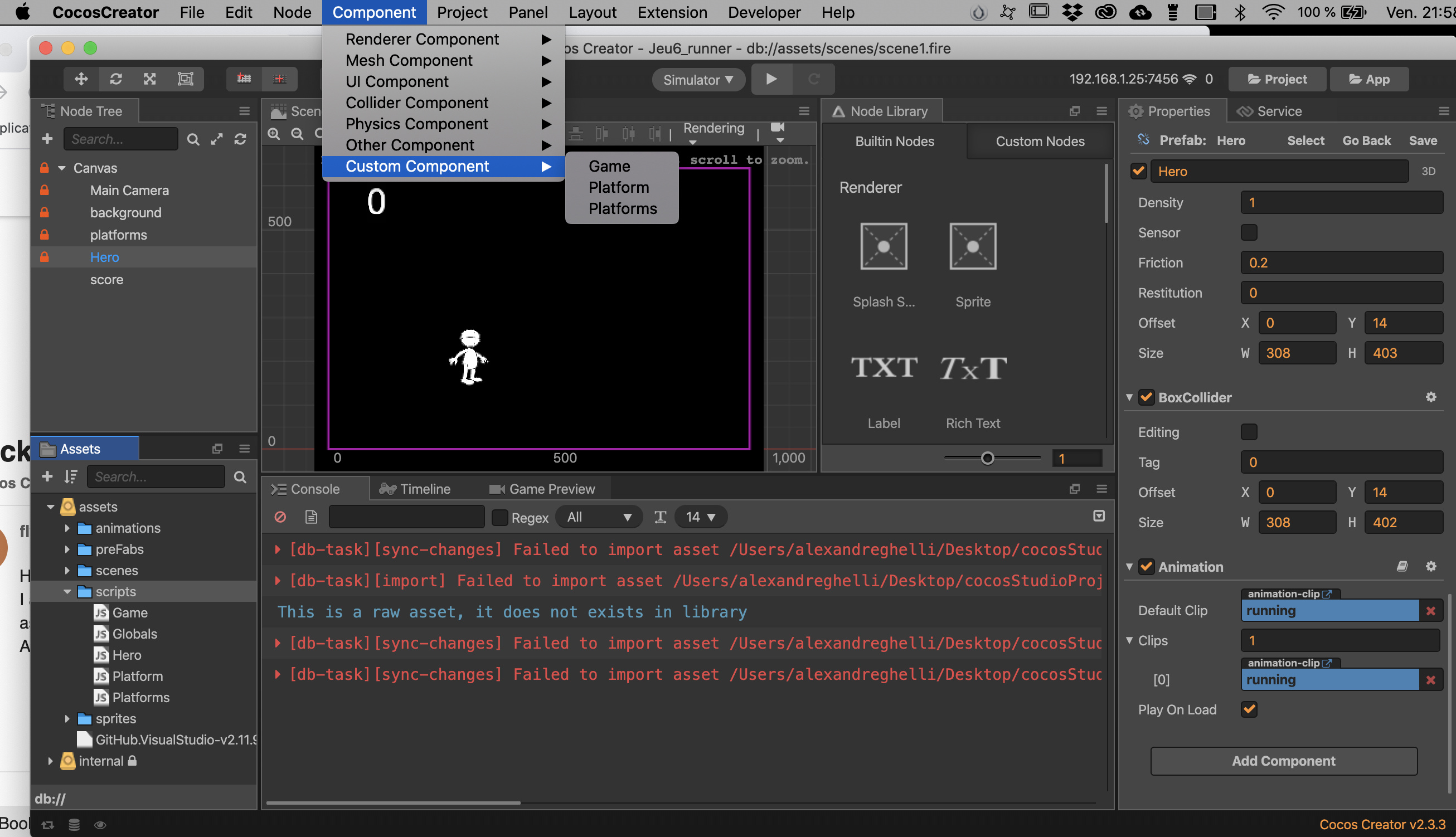Adjust the Node Library zoom slider
Image resolution: width=1456 pixels, height=837 pixels.
(987, 458)
